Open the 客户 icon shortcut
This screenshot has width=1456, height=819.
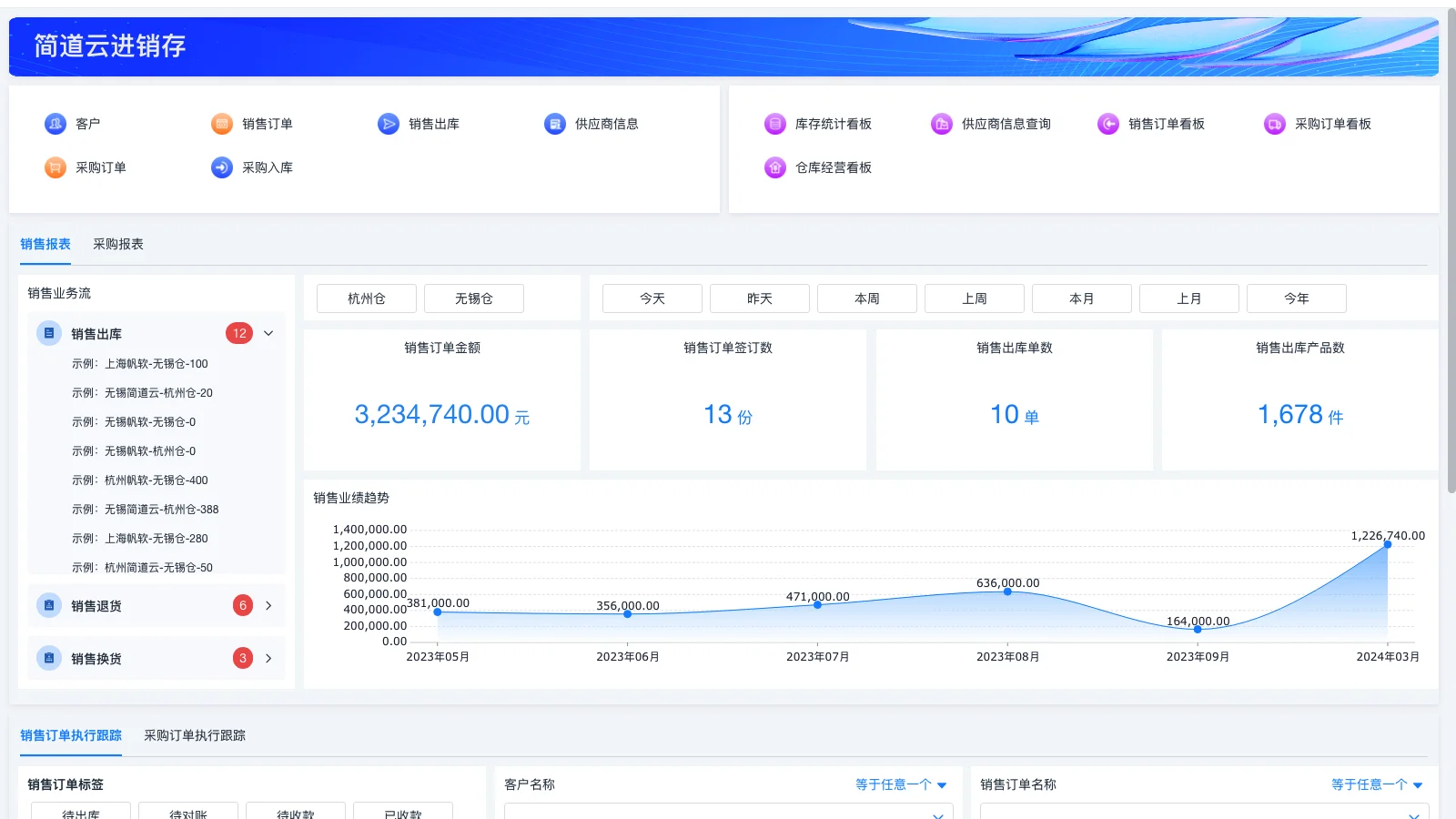(56, 124)
